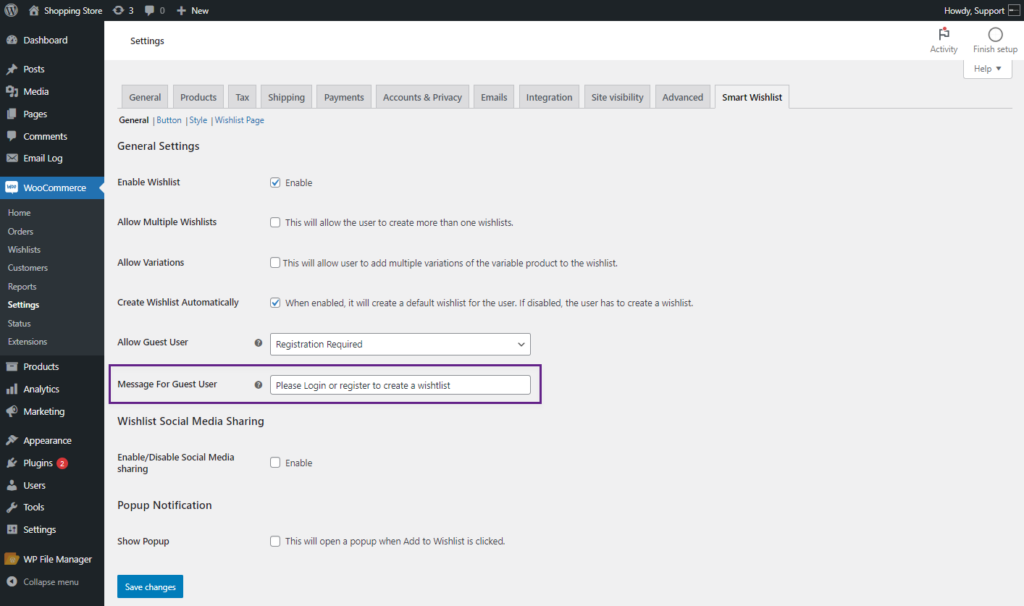Open the Integration tab
This screenshot has width=1024, height=606.
(x=549, y=97)
